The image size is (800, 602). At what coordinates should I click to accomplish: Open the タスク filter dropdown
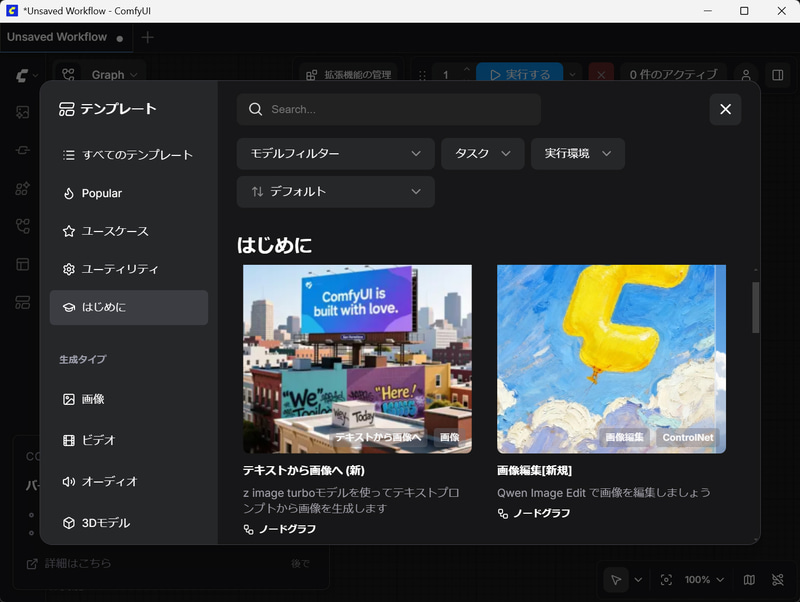(x=482, y=154)
